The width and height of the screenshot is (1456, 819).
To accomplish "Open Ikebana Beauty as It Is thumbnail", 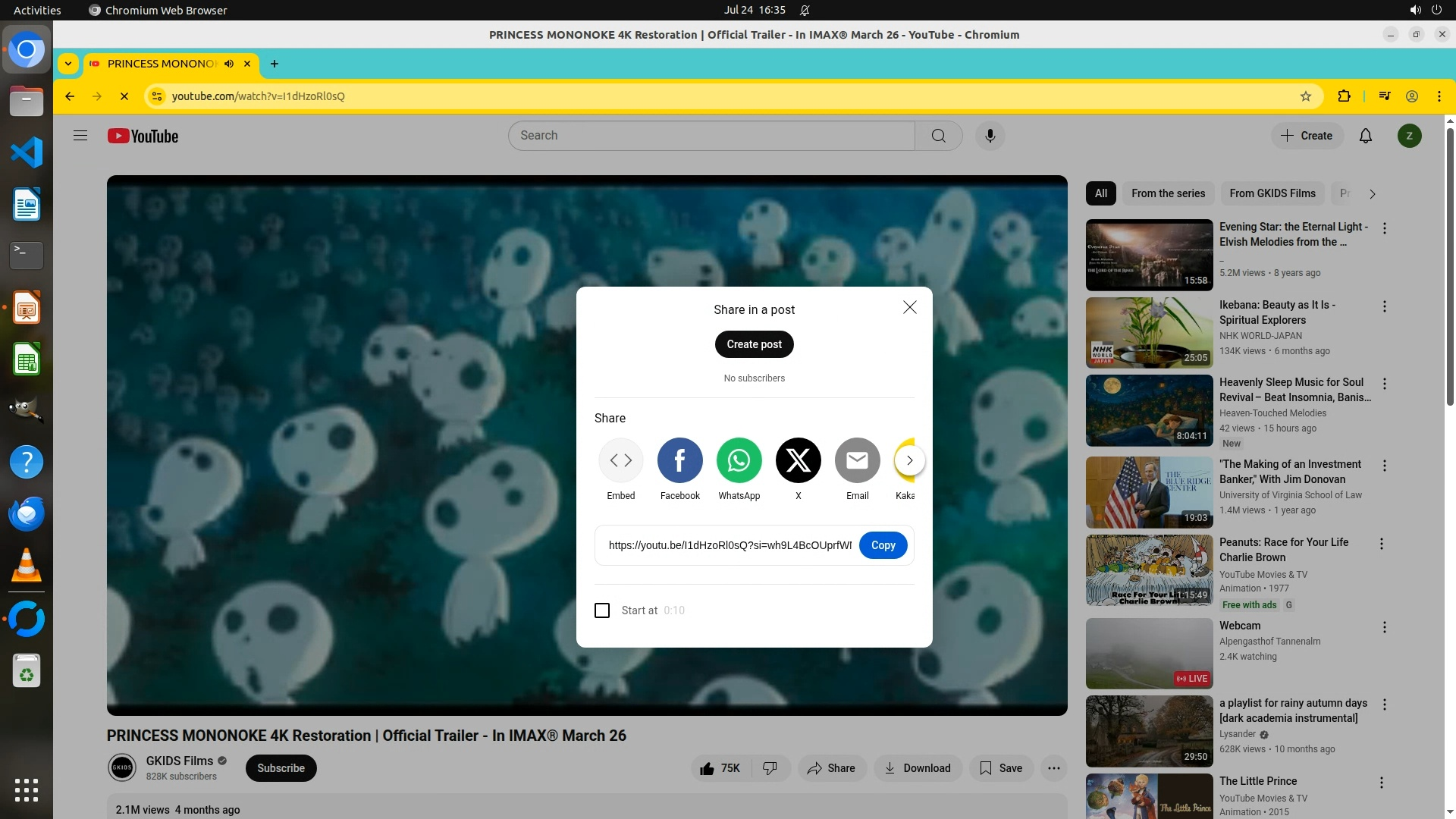I will point(1149,332).
